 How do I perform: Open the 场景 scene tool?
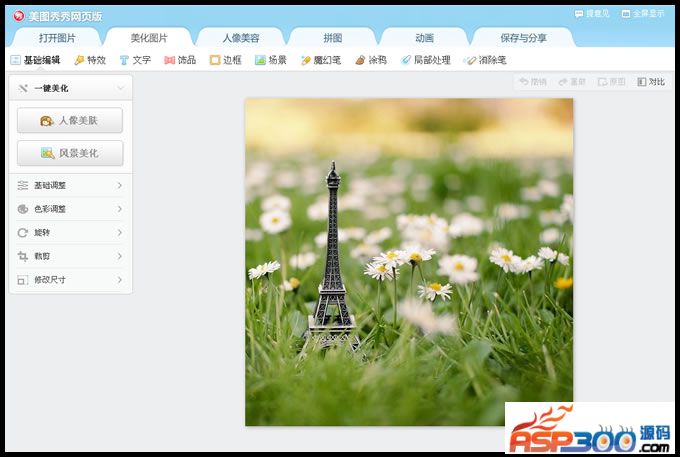[x=271, y=60]
